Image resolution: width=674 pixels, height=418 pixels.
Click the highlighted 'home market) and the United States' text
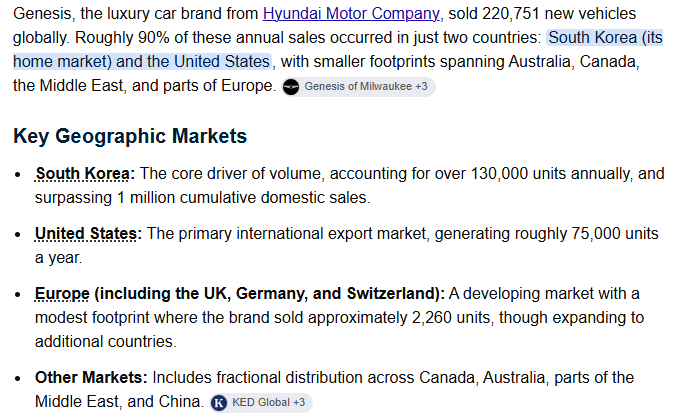click(142, 62)
